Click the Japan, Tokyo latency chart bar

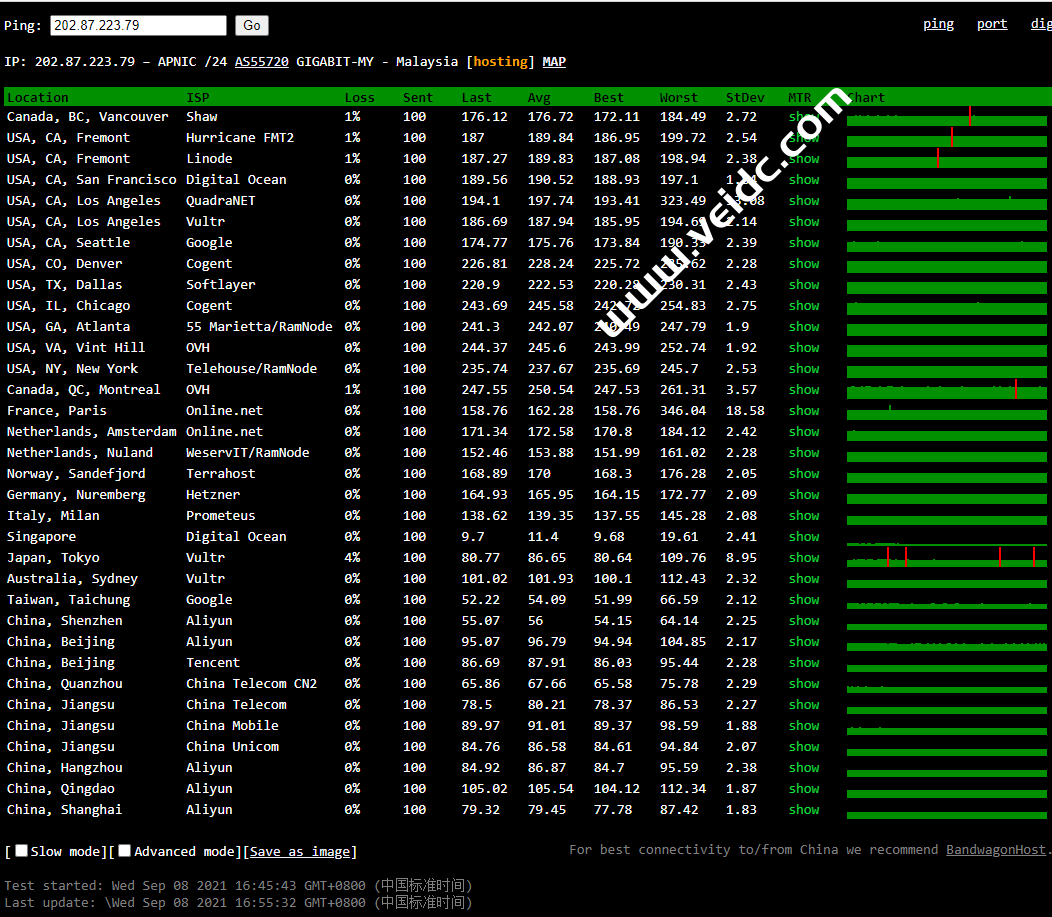coord(946,558)
